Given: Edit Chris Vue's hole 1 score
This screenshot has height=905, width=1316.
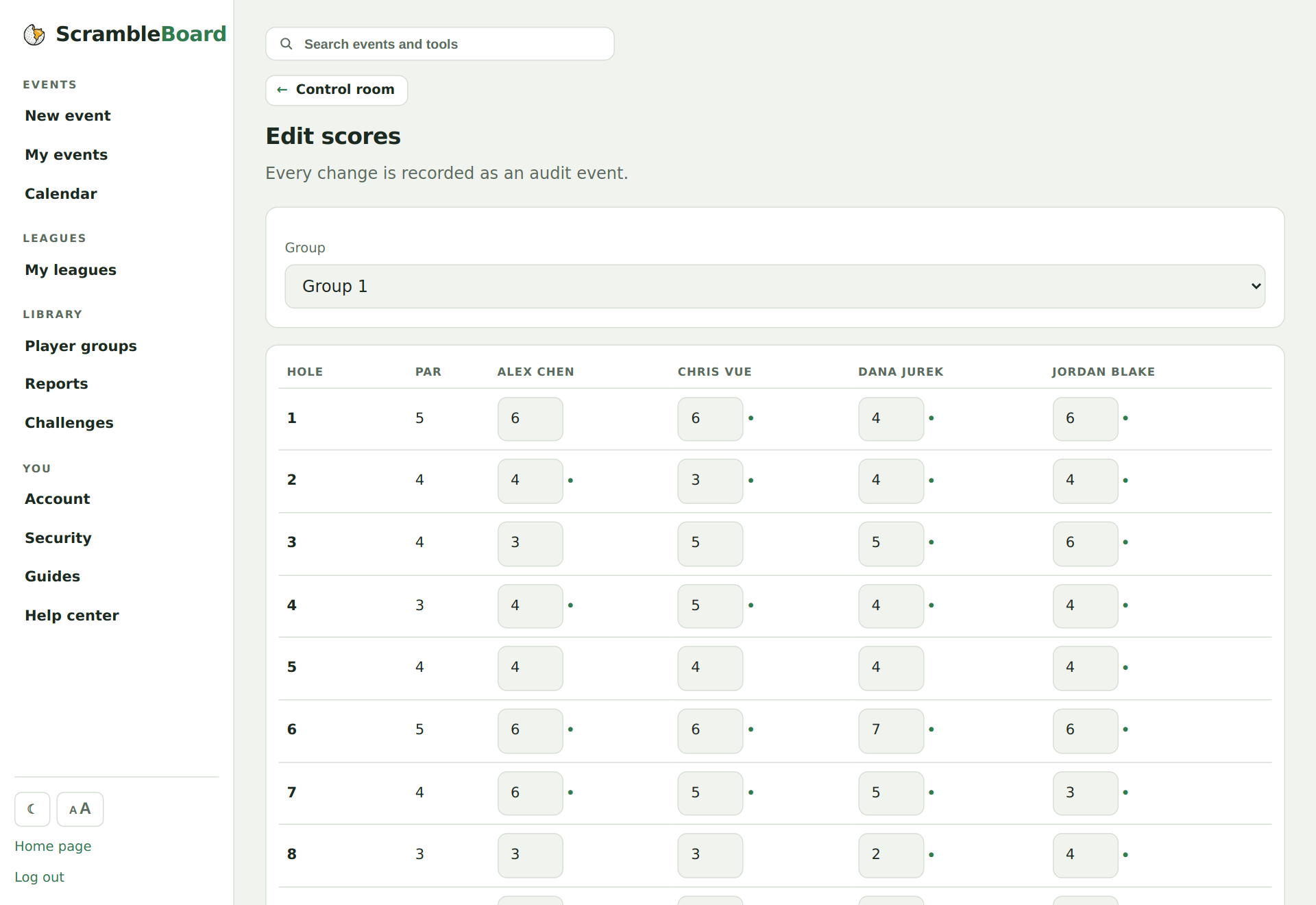Looking at the screenshot, I should (710, 419).
